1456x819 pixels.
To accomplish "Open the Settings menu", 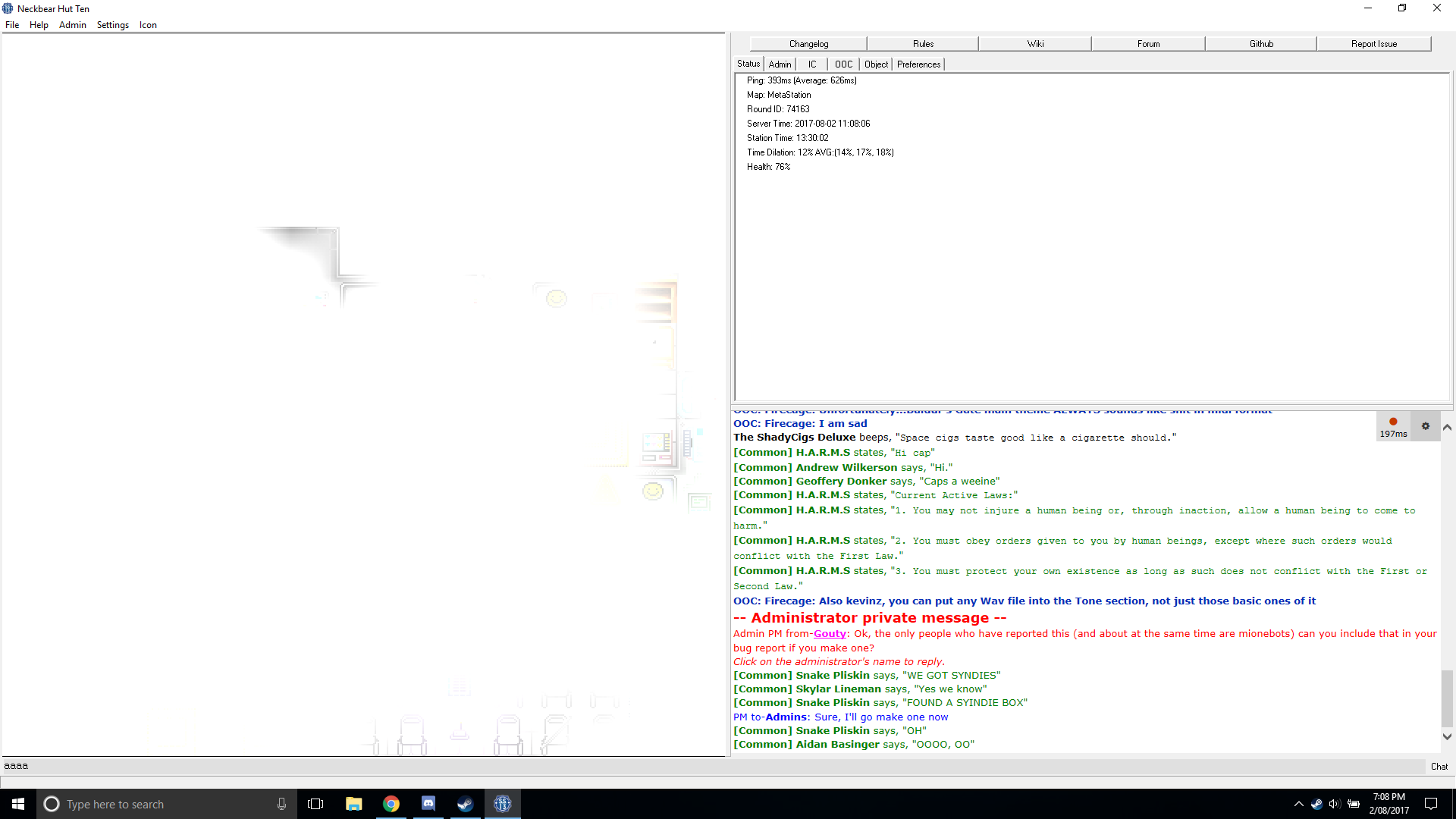I will coord(113,25).
